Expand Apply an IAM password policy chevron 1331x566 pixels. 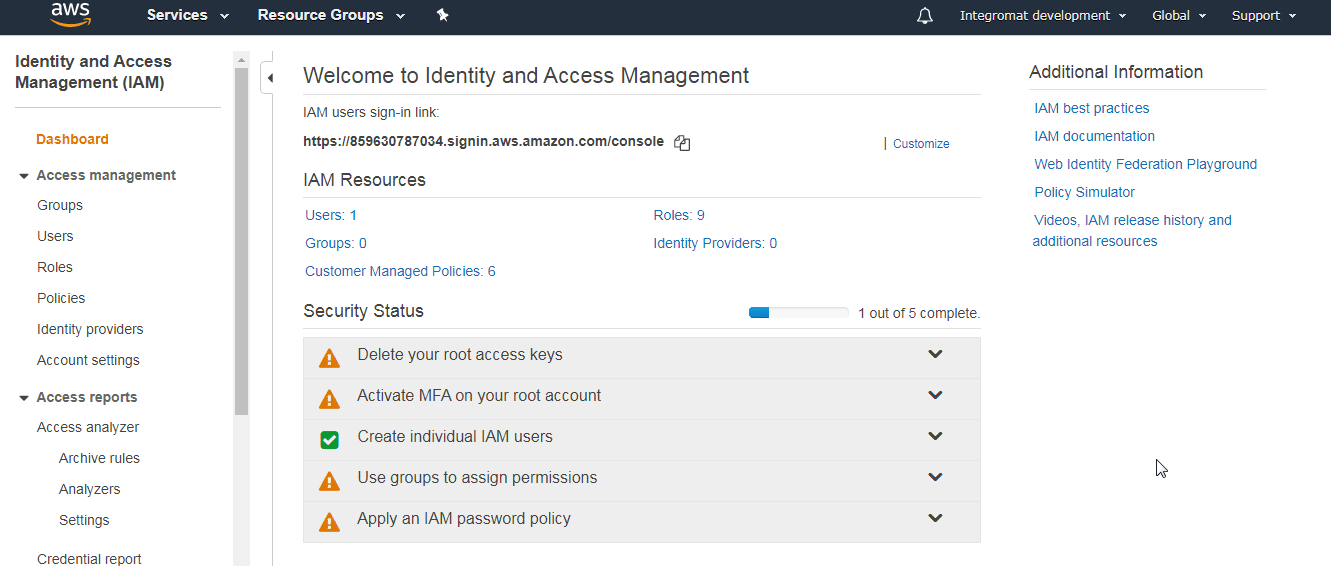click(x=935, y=518)
